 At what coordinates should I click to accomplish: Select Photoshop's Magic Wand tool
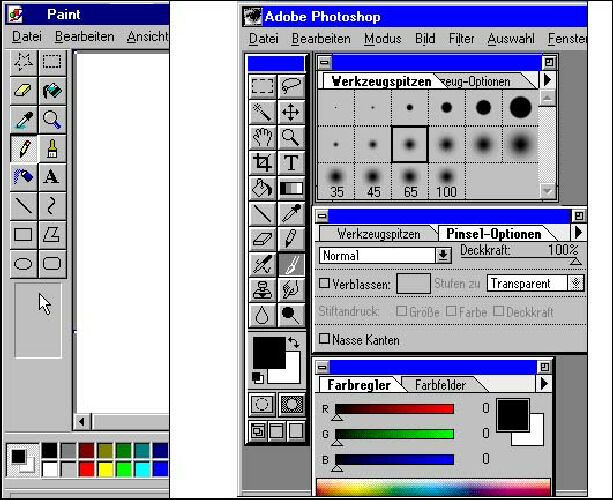pyautogui.click(x=262, y=112)
